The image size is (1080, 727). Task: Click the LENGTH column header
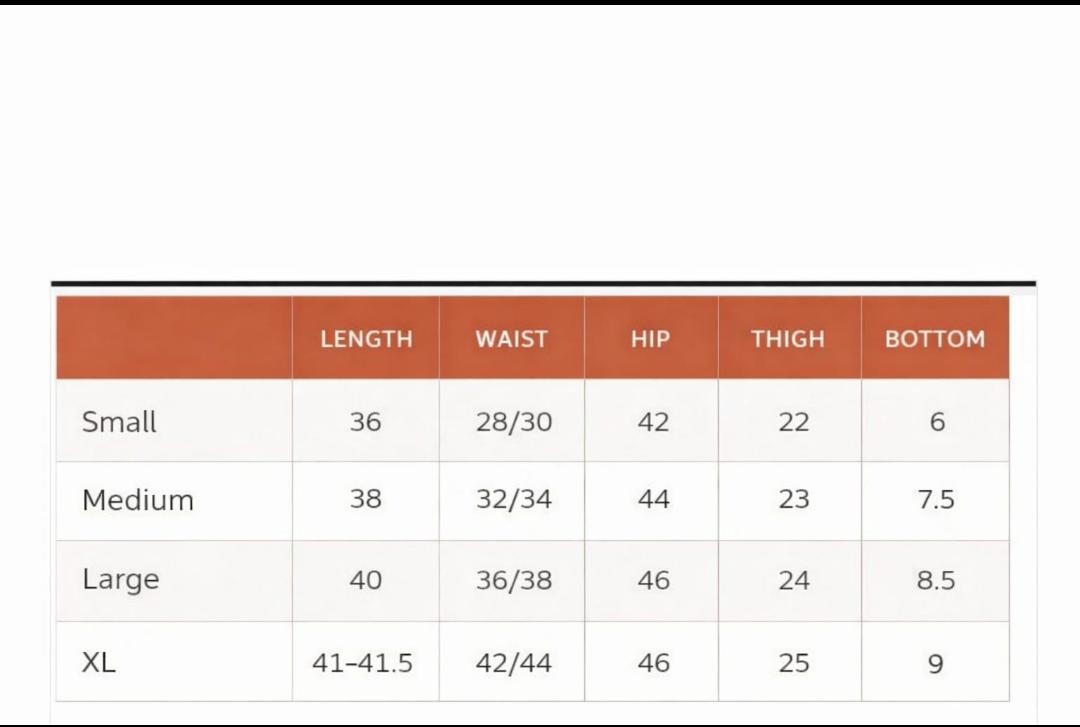coord(366,339)
